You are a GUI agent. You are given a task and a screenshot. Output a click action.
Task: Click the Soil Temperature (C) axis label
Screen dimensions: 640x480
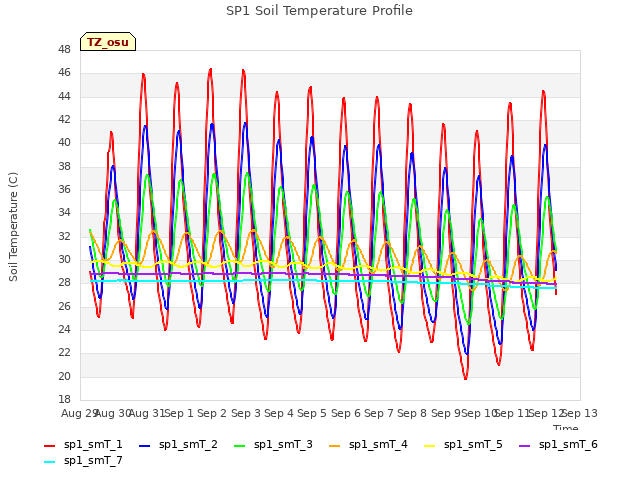coord(13,227)
